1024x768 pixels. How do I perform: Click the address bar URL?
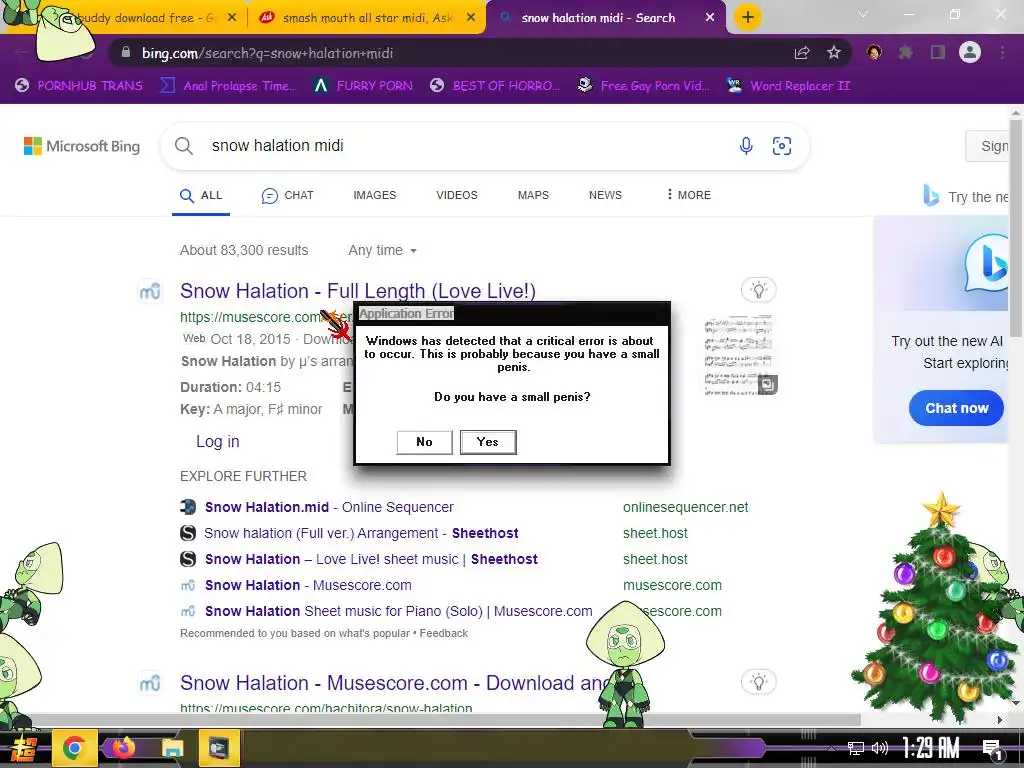267,53
